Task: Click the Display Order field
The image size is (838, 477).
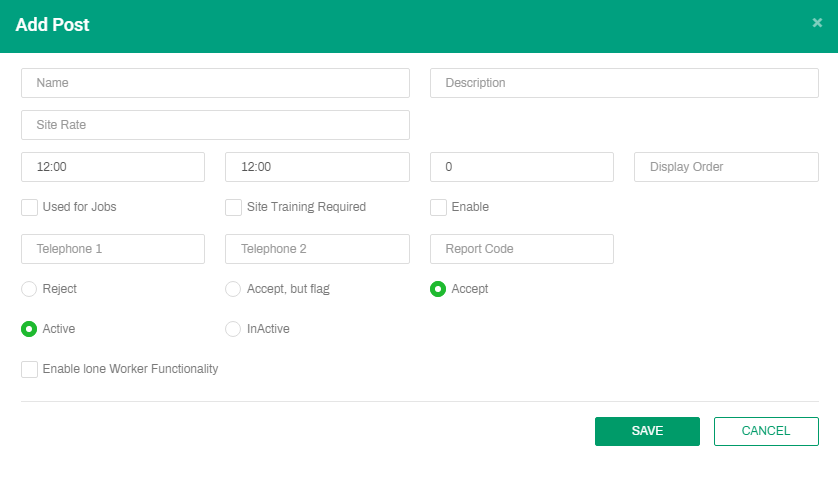Action: [x=726, y=167]
